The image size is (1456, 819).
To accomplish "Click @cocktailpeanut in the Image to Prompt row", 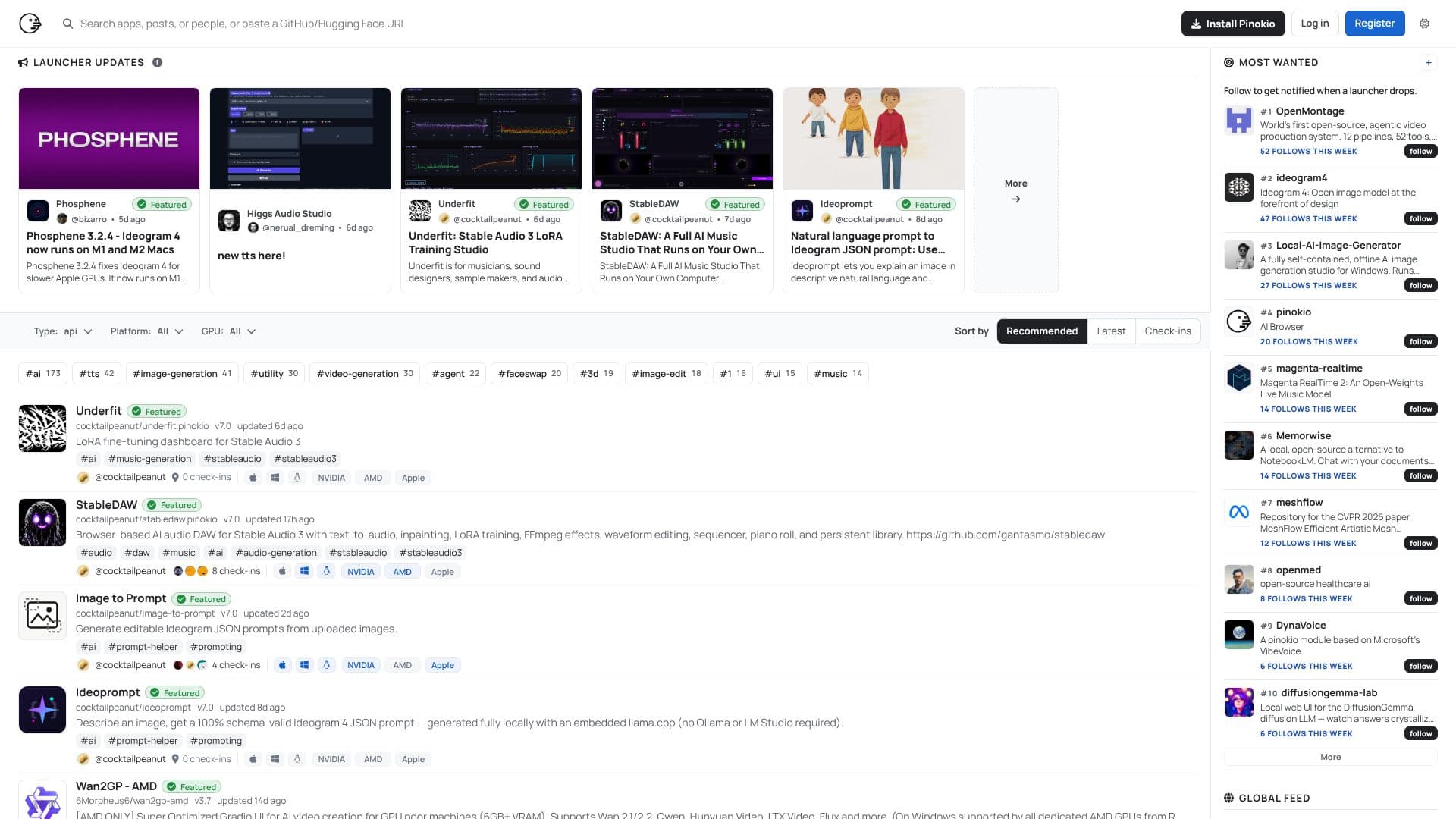I will 130,665.
